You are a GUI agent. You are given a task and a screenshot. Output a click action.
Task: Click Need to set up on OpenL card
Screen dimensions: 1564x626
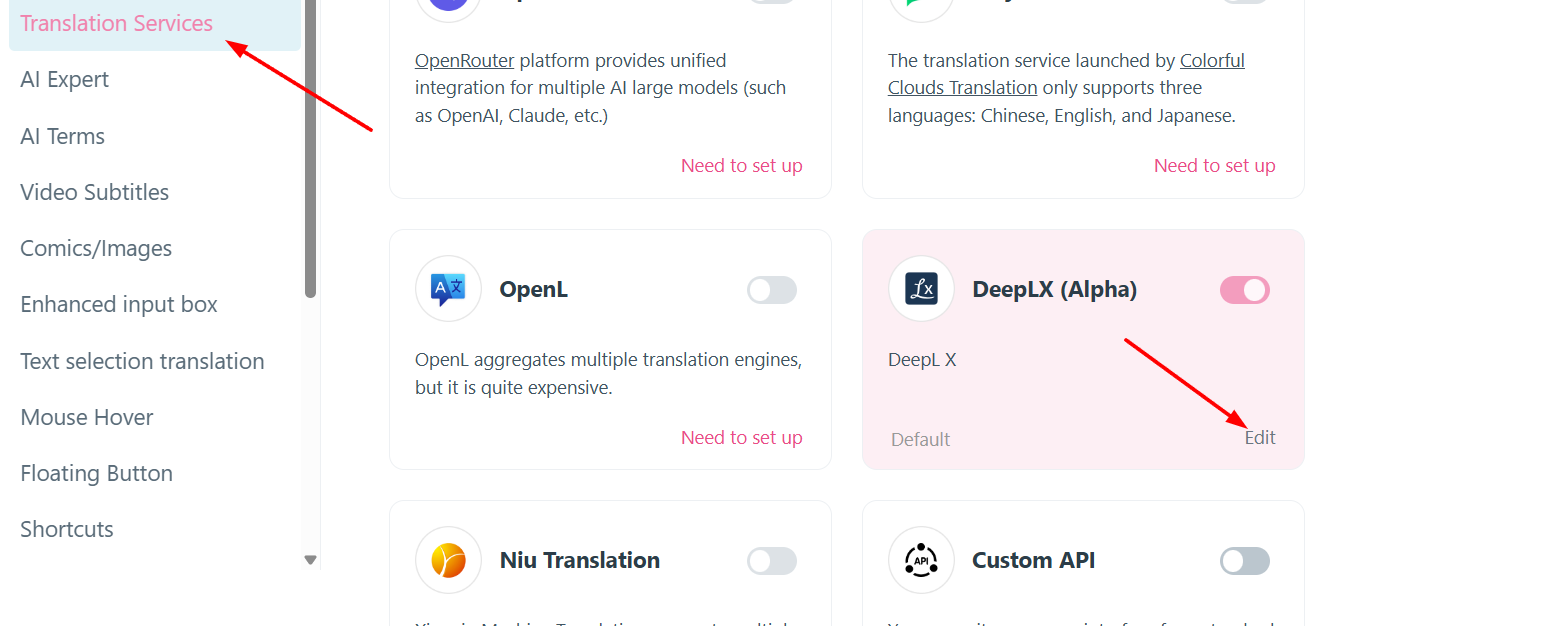point(742,438)
